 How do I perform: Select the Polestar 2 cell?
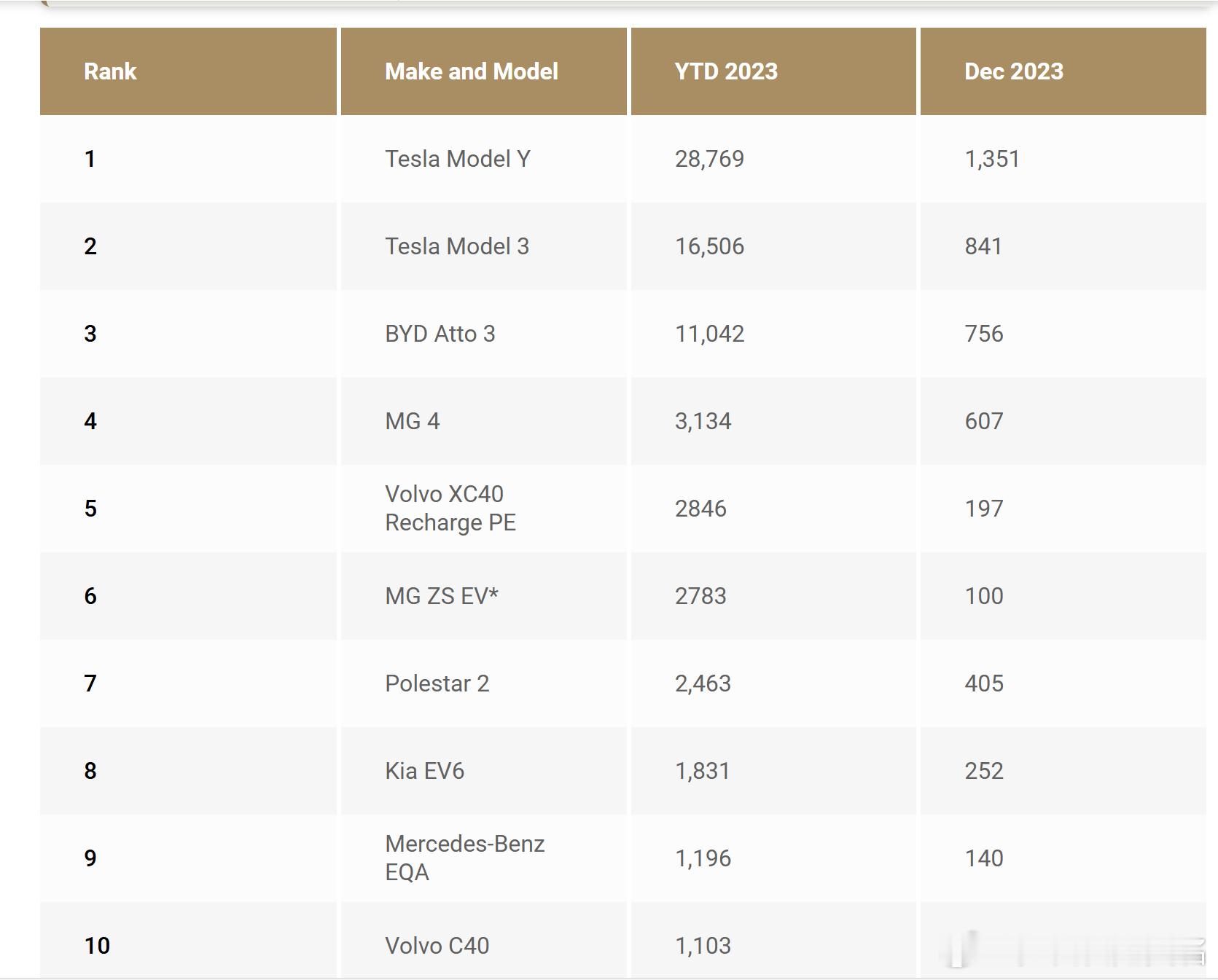(484, 683)
